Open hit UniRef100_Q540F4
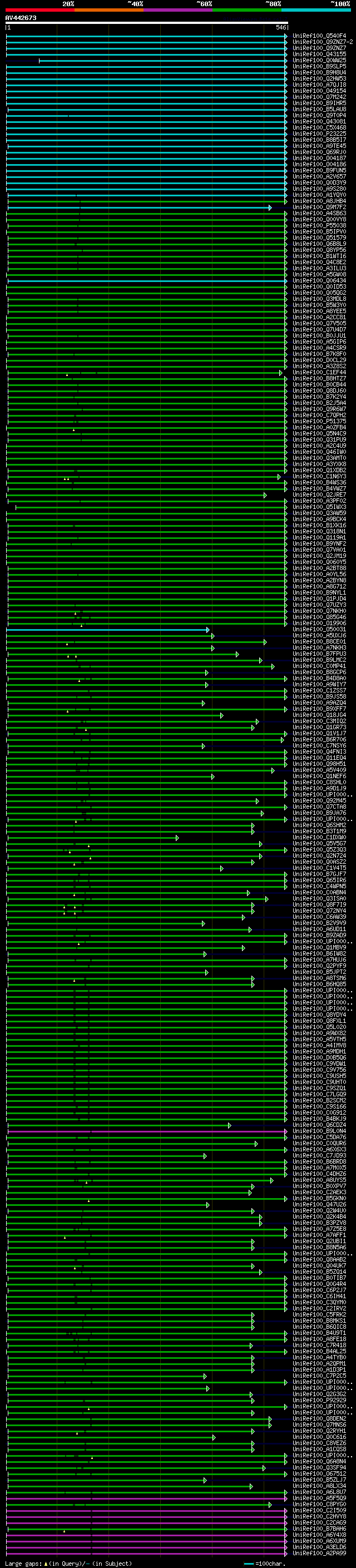Image resolution: width=356 pixels, height=1568 pixels. 319,36
